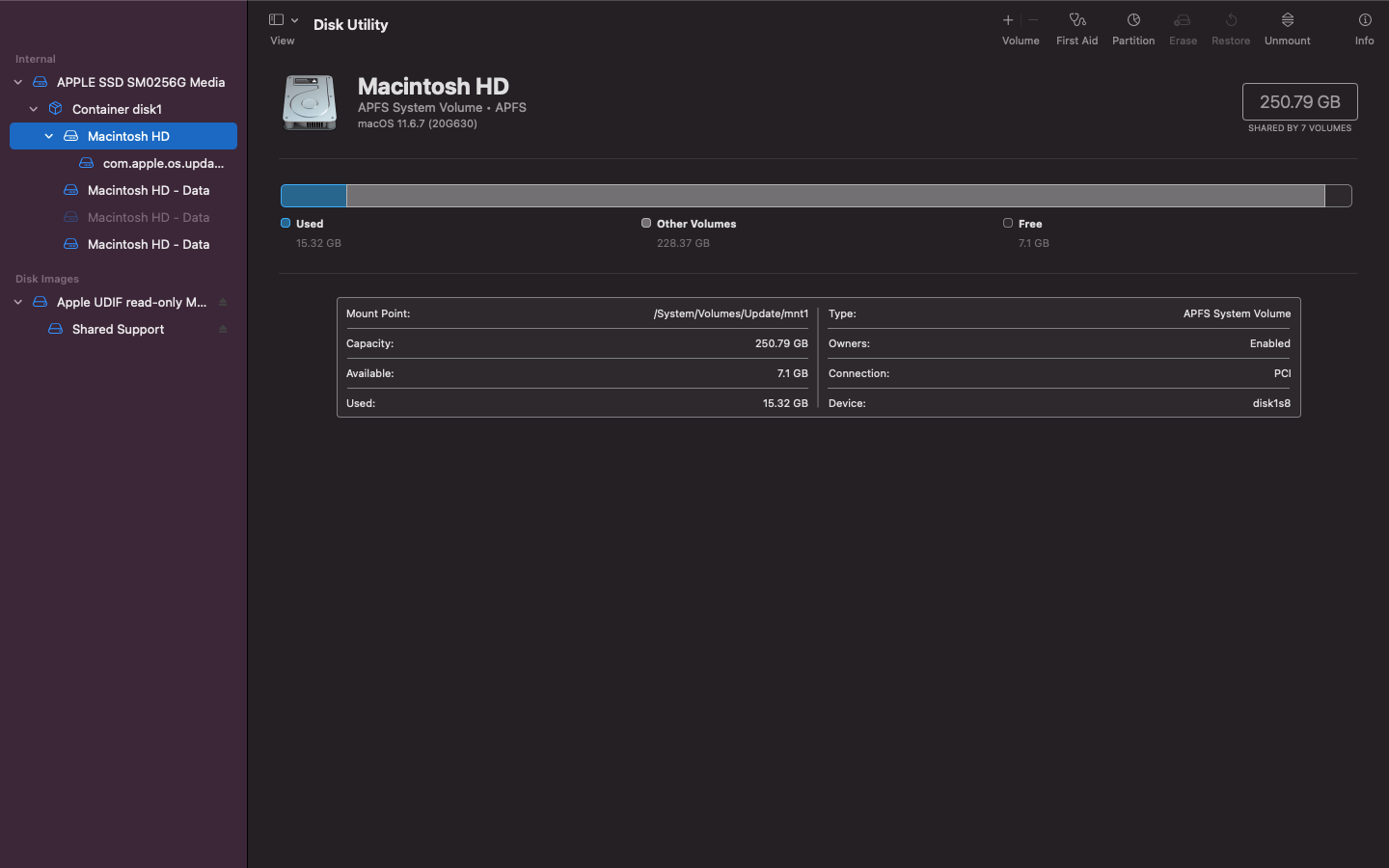
Task: Click the dimmed Macintosh HD - Data icon
Action: tap(71, 217)
